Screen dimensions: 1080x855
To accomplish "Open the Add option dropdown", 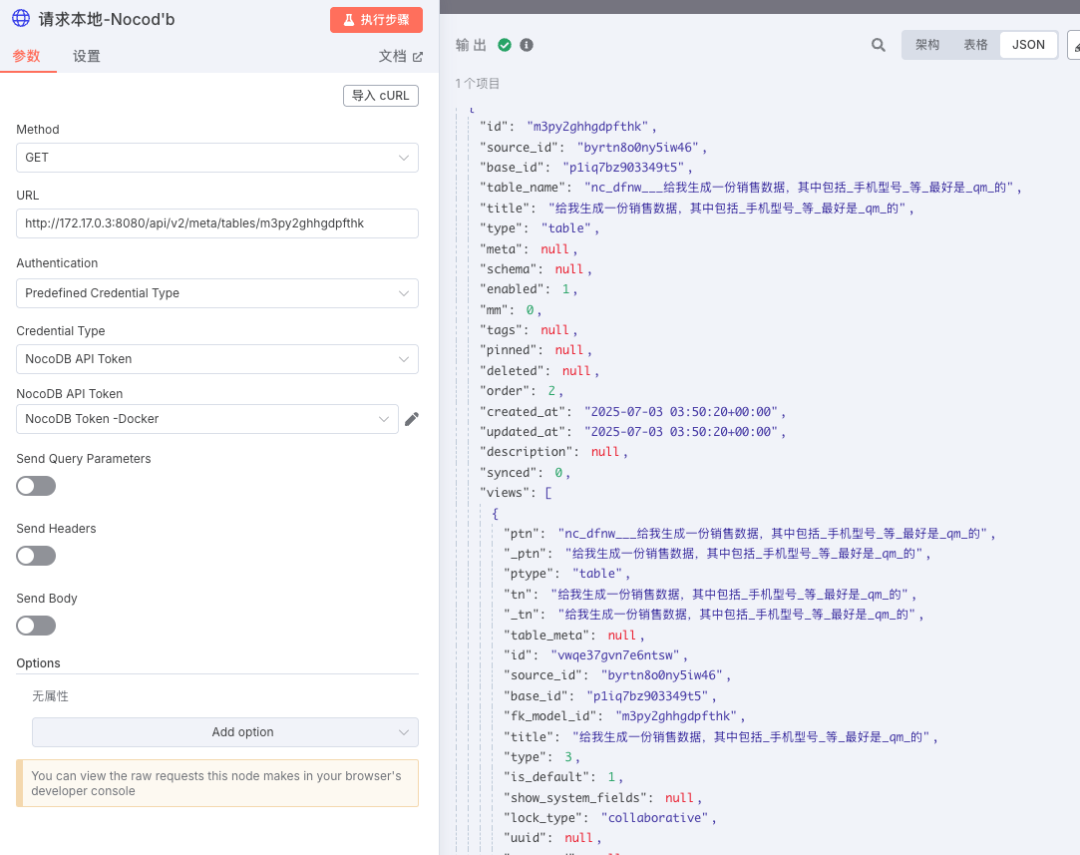I will click(225, 732).
